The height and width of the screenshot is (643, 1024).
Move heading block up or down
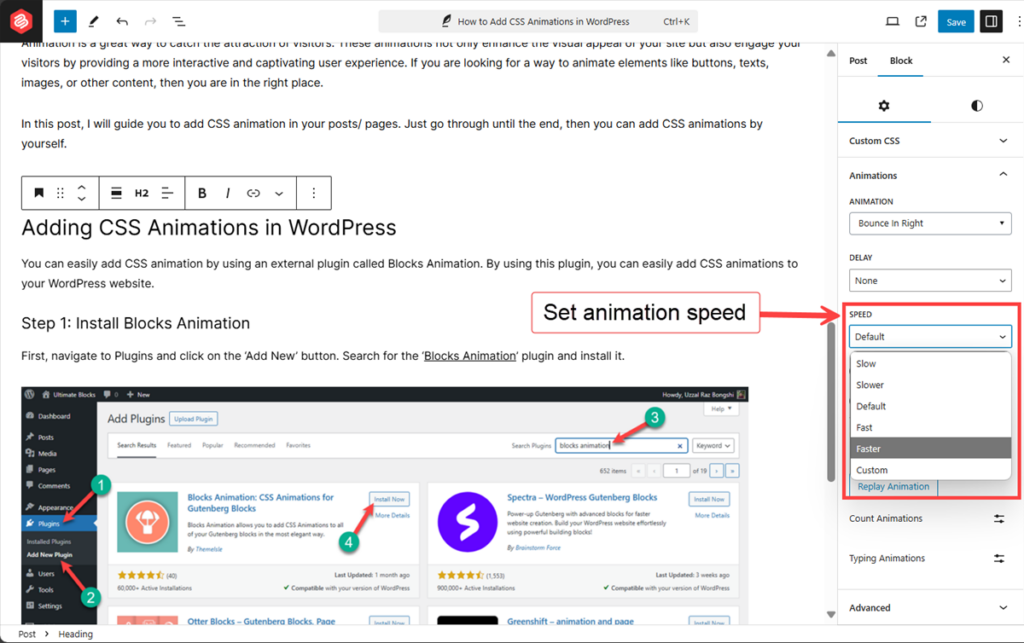point(82,193)
